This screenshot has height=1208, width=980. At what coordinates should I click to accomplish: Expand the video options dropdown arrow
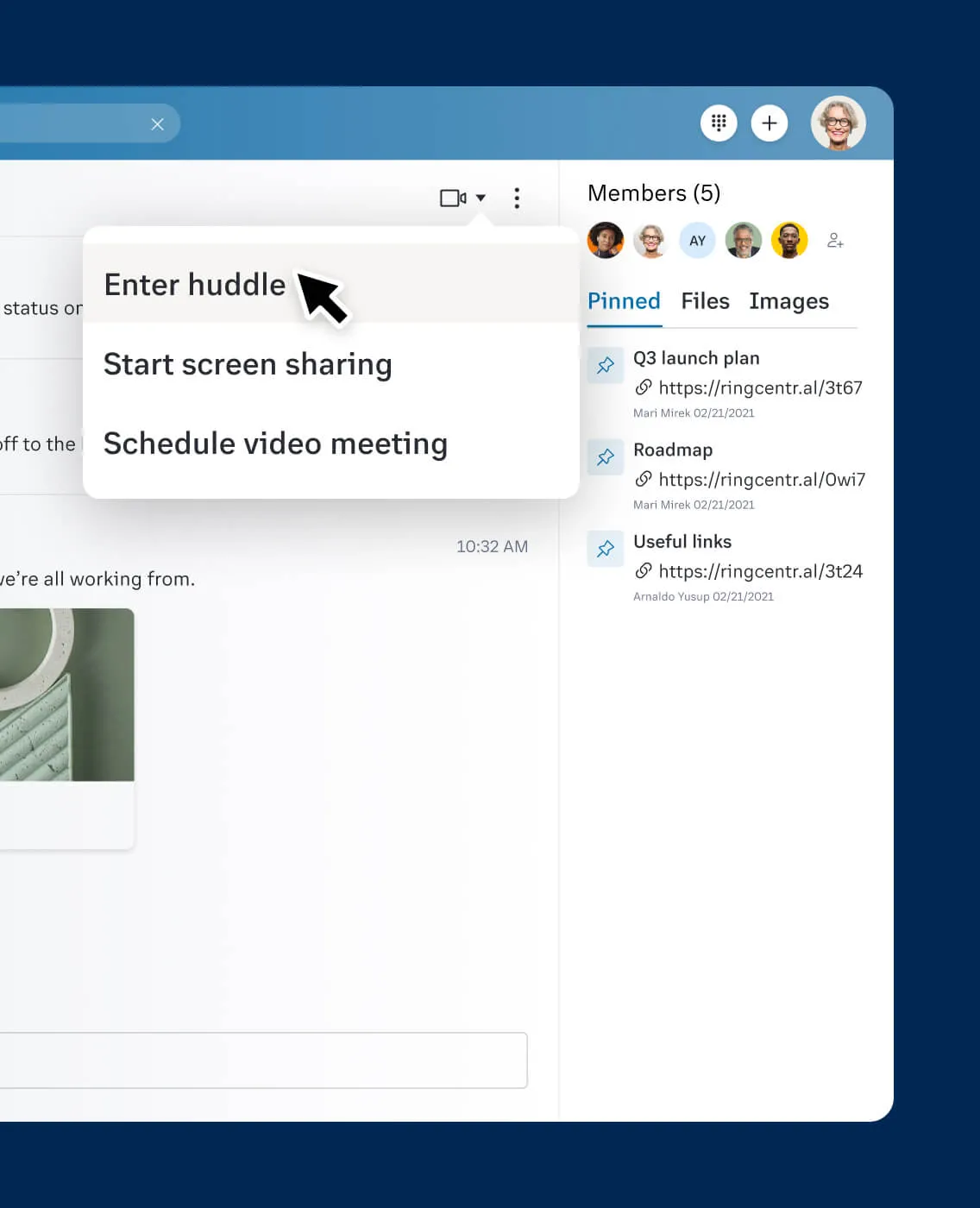click(481, 198)
